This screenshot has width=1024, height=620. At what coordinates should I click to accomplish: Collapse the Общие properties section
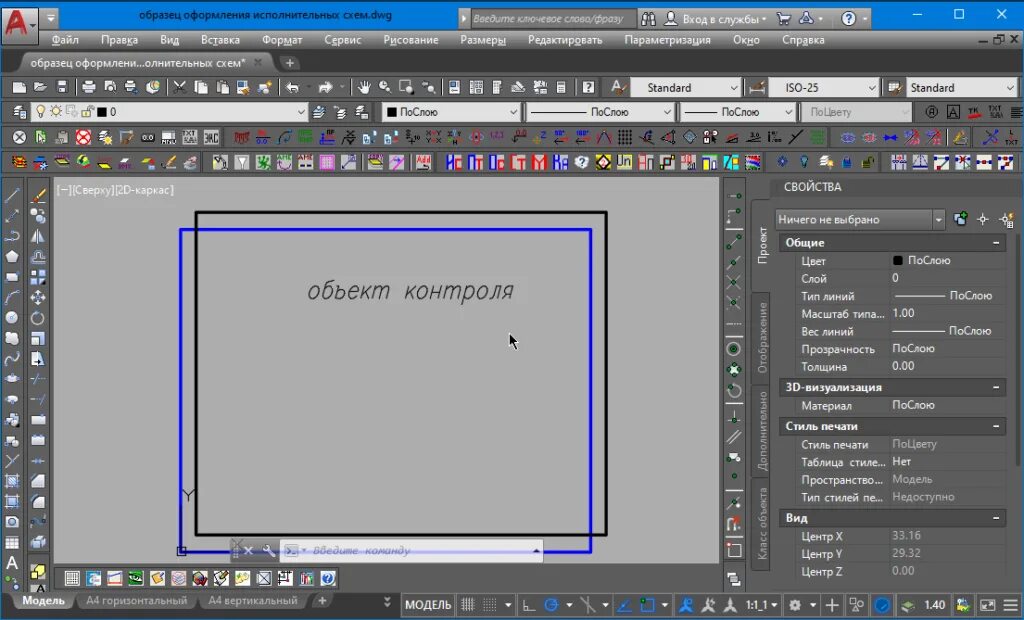(996, 242)
